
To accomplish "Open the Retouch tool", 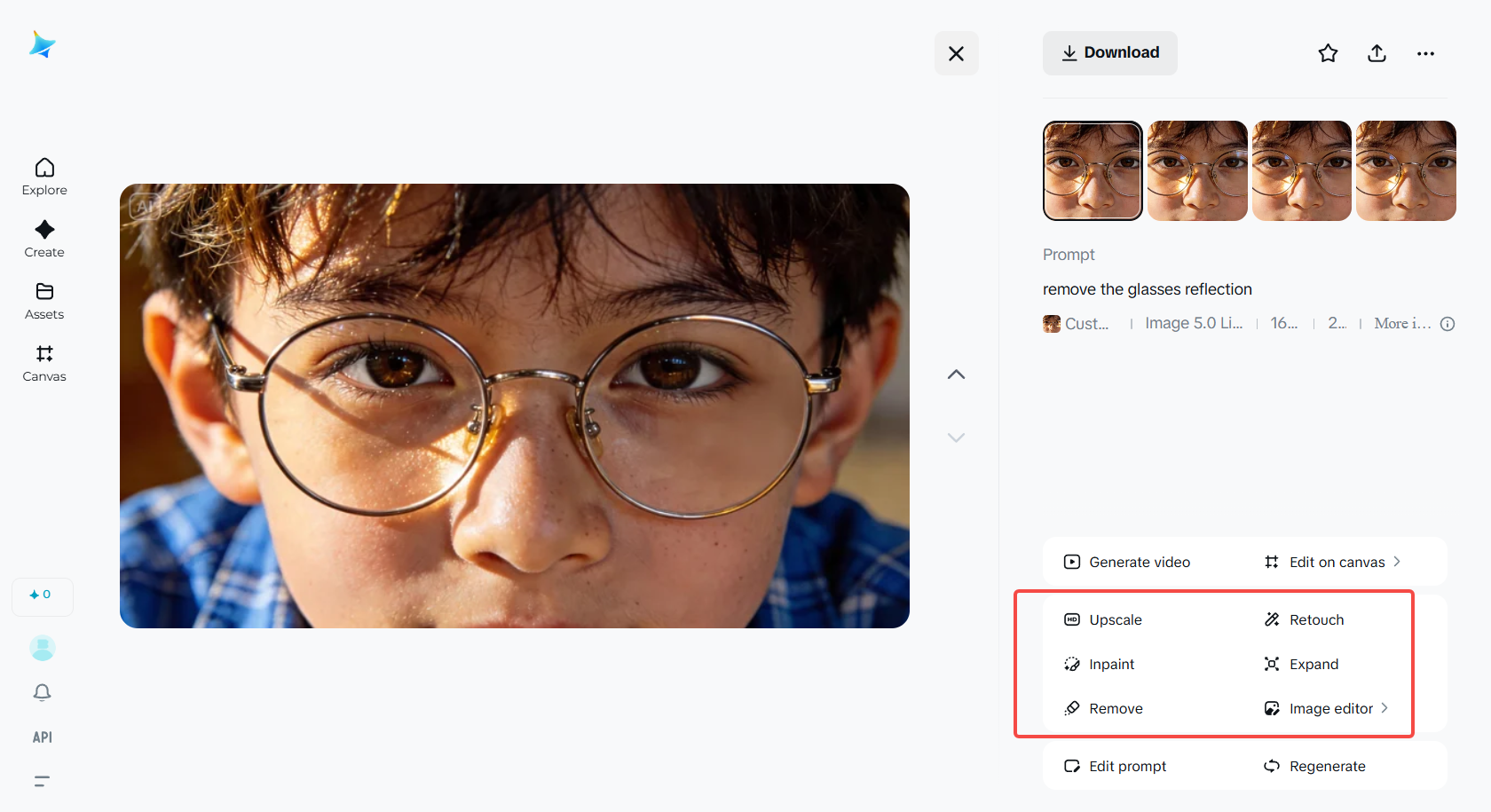I will click(x=1303, y=619).
